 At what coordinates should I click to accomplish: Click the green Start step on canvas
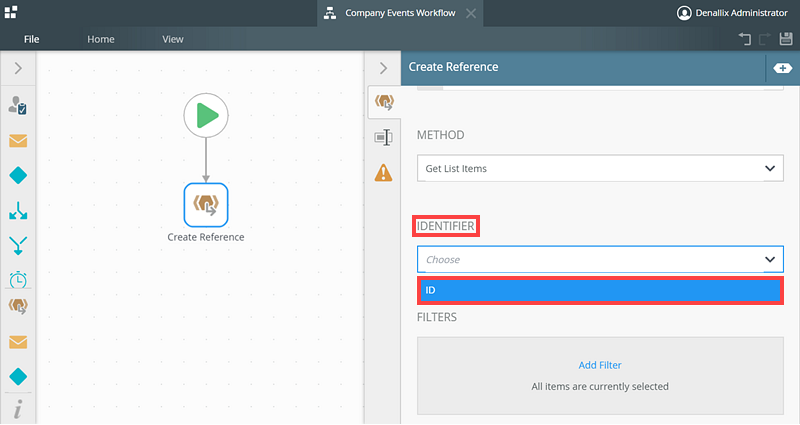pyautogui.click(x=206, y=115)
